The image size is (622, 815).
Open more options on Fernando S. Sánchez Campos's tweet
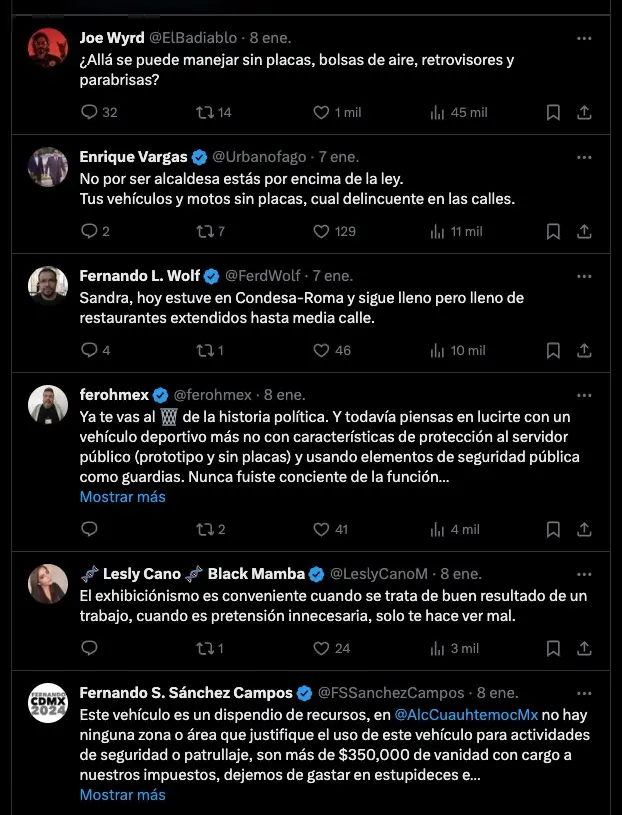tap(585, 693)
